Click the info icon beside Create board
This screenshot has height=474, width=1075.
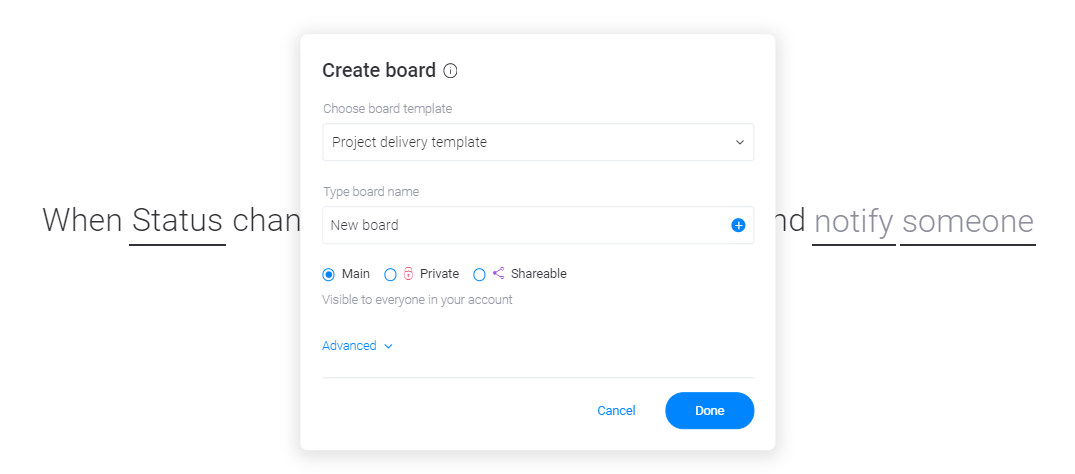tap(450, 71)
